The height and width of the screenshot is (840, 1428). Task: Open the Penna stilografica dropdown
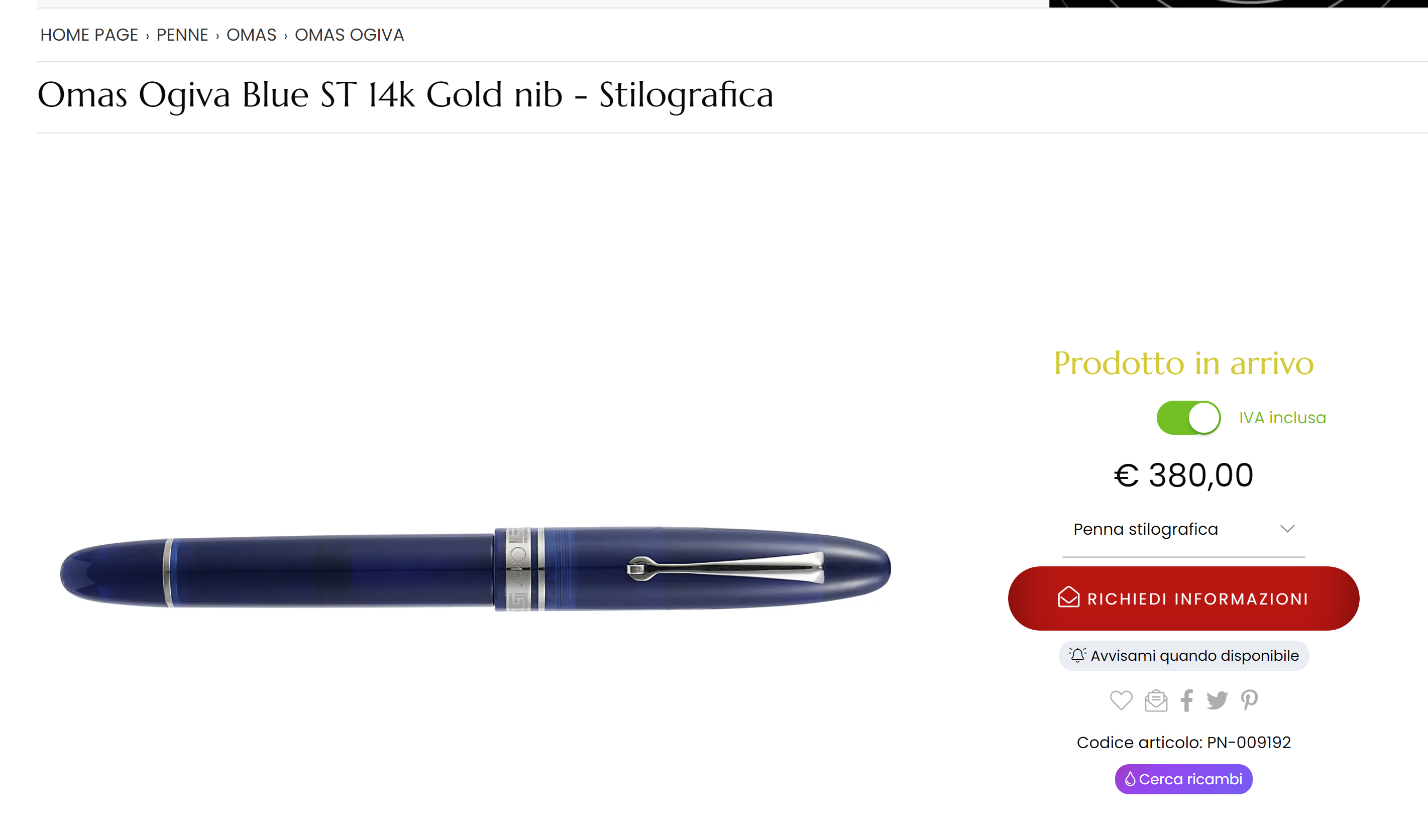[1183, 529]
